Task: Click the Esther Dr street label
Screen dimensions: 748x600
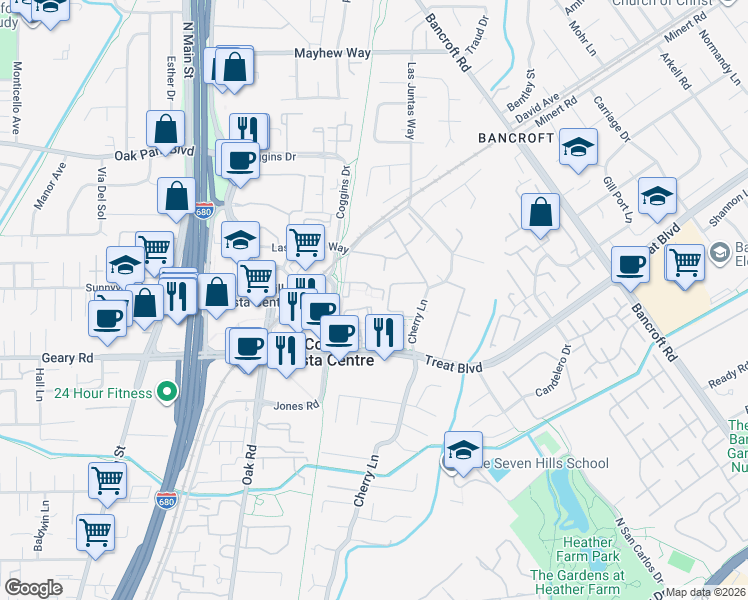Action: 171,79
